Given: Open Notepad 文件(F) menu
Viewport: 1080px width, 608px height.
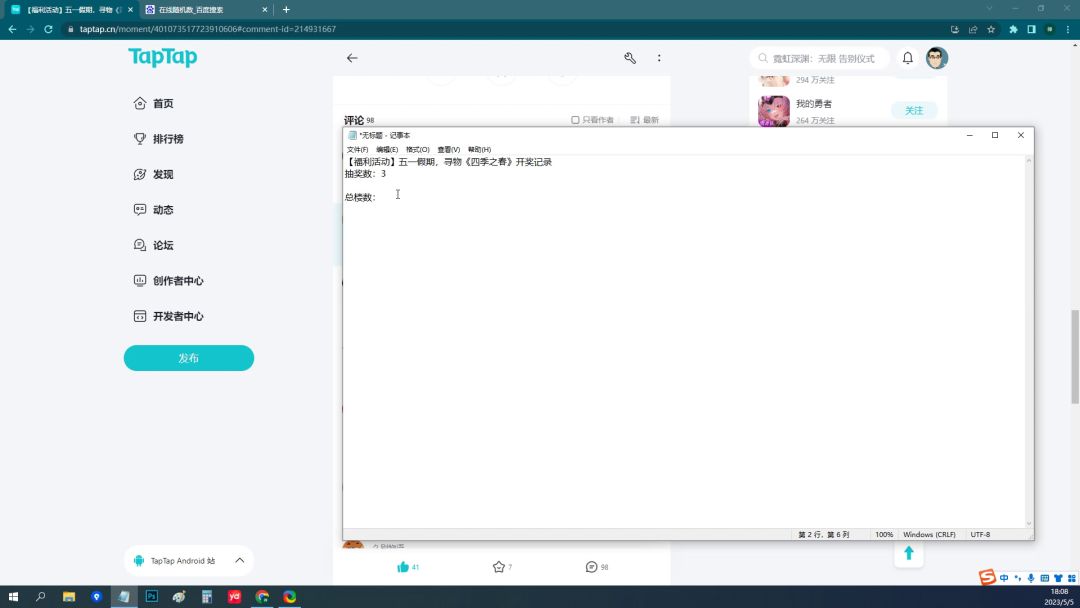Looking at the screenshot, I should point(357,149).
